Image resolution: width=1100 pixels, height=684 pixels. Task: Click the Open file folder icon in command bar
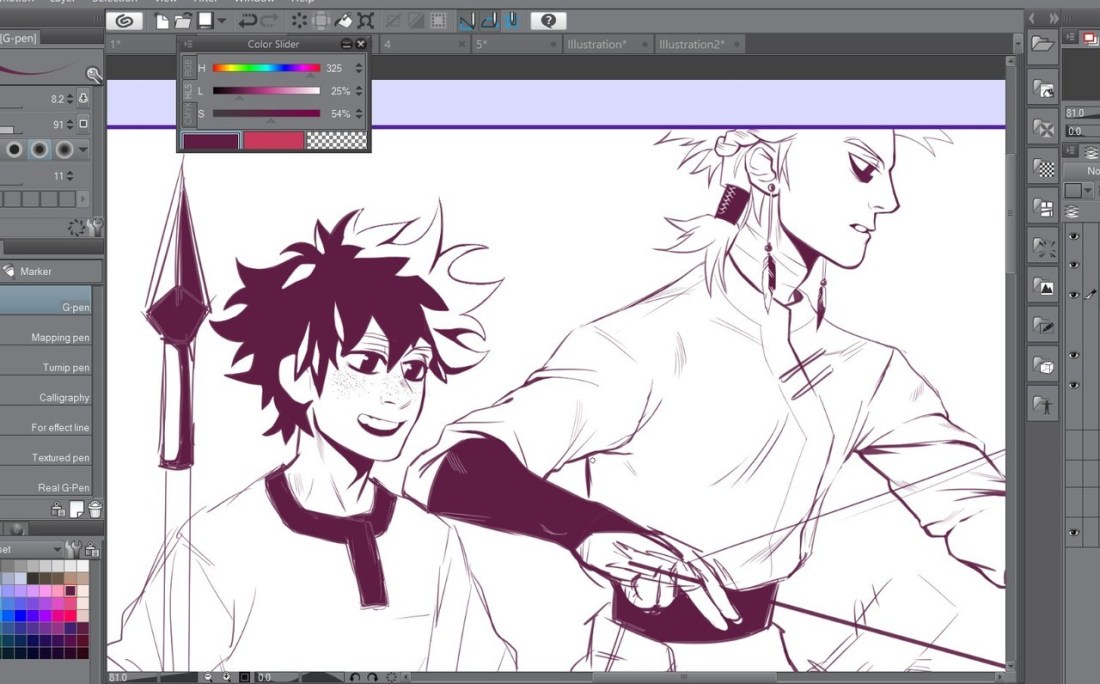tap(182, 21)
